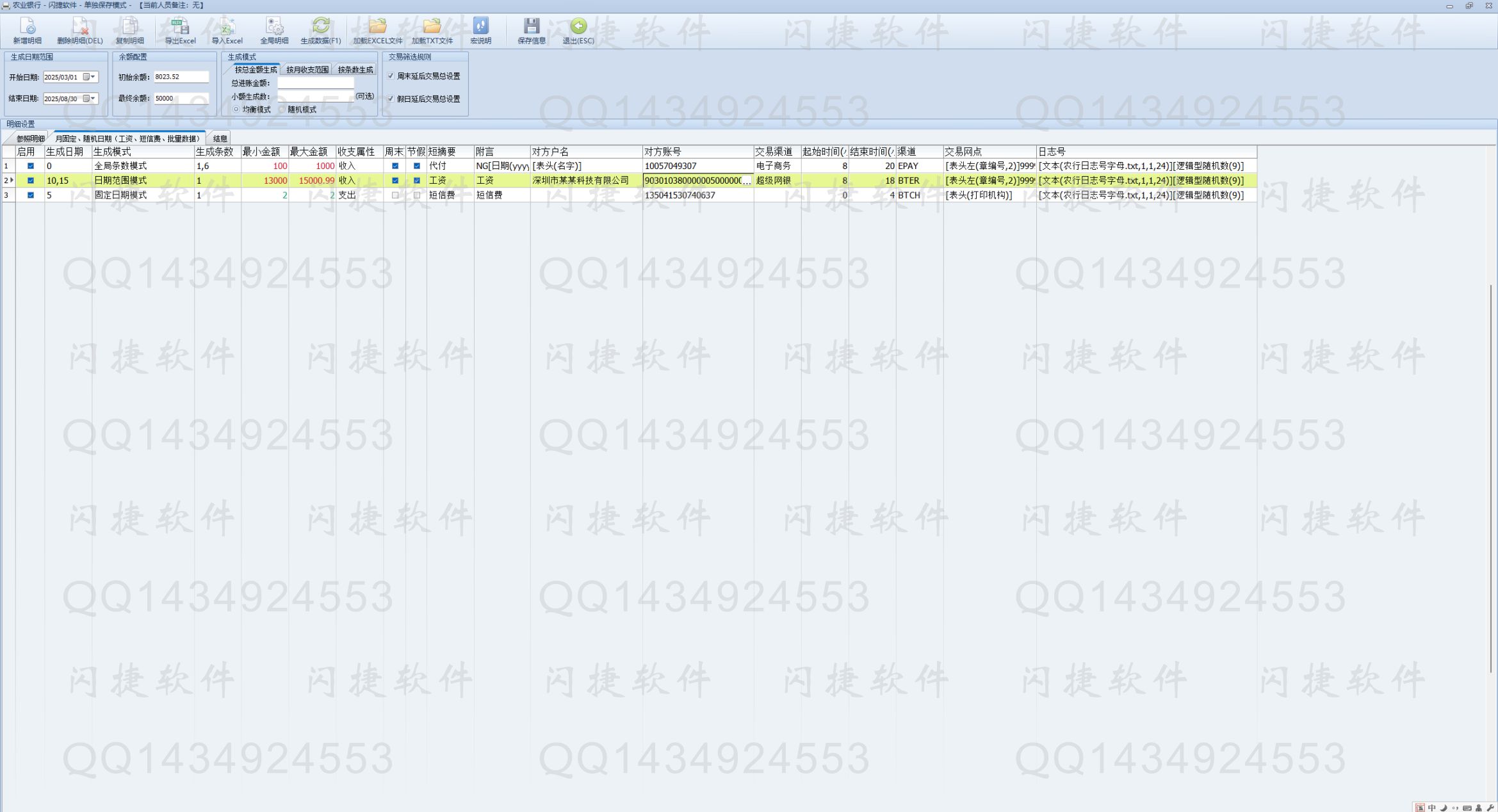Open the 结束日期 date dropdown
Screen dimensions: 1498x812
[x=93, y=99]
